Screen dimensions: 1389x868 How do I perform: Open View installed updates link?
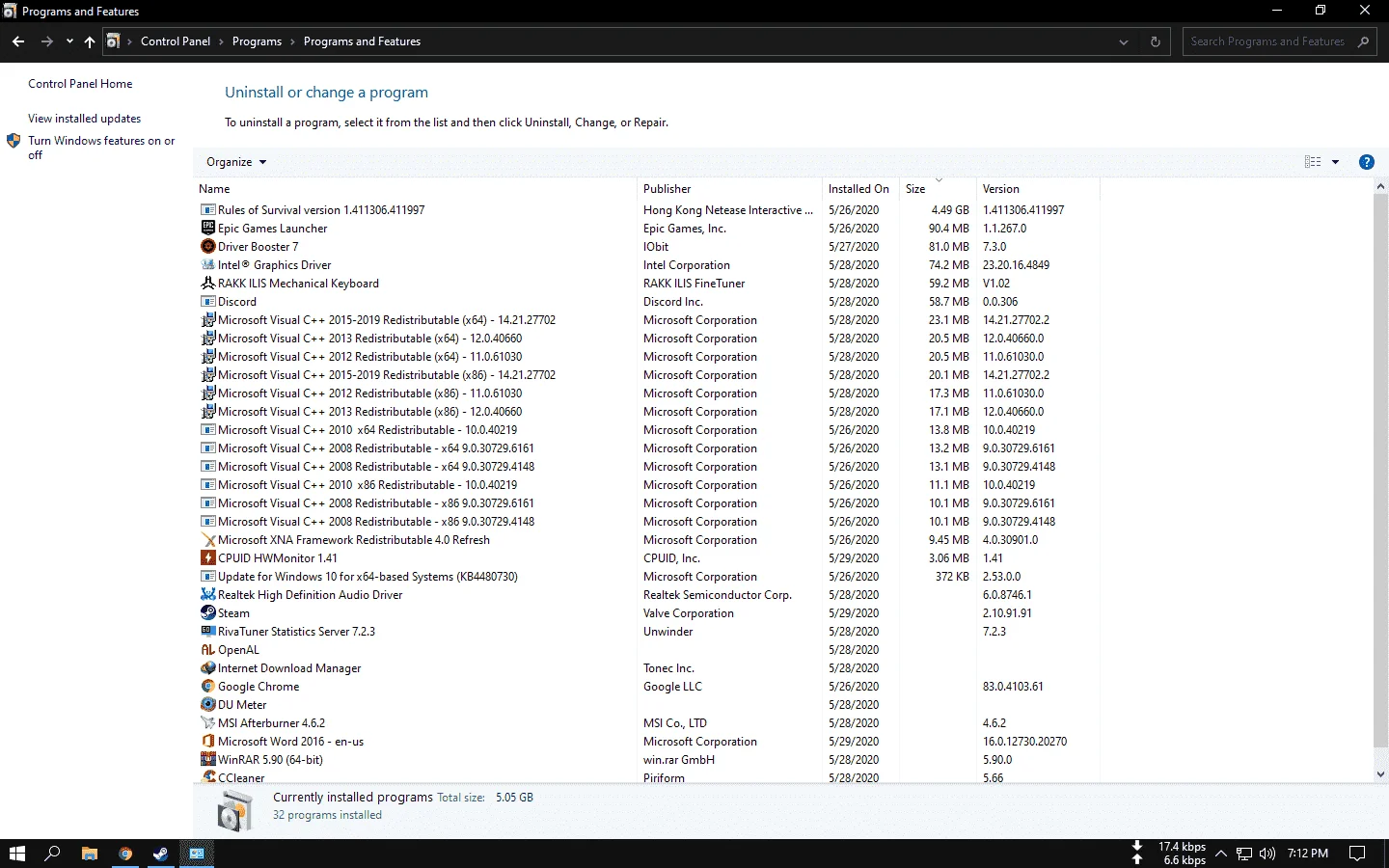tap(84, 119)
